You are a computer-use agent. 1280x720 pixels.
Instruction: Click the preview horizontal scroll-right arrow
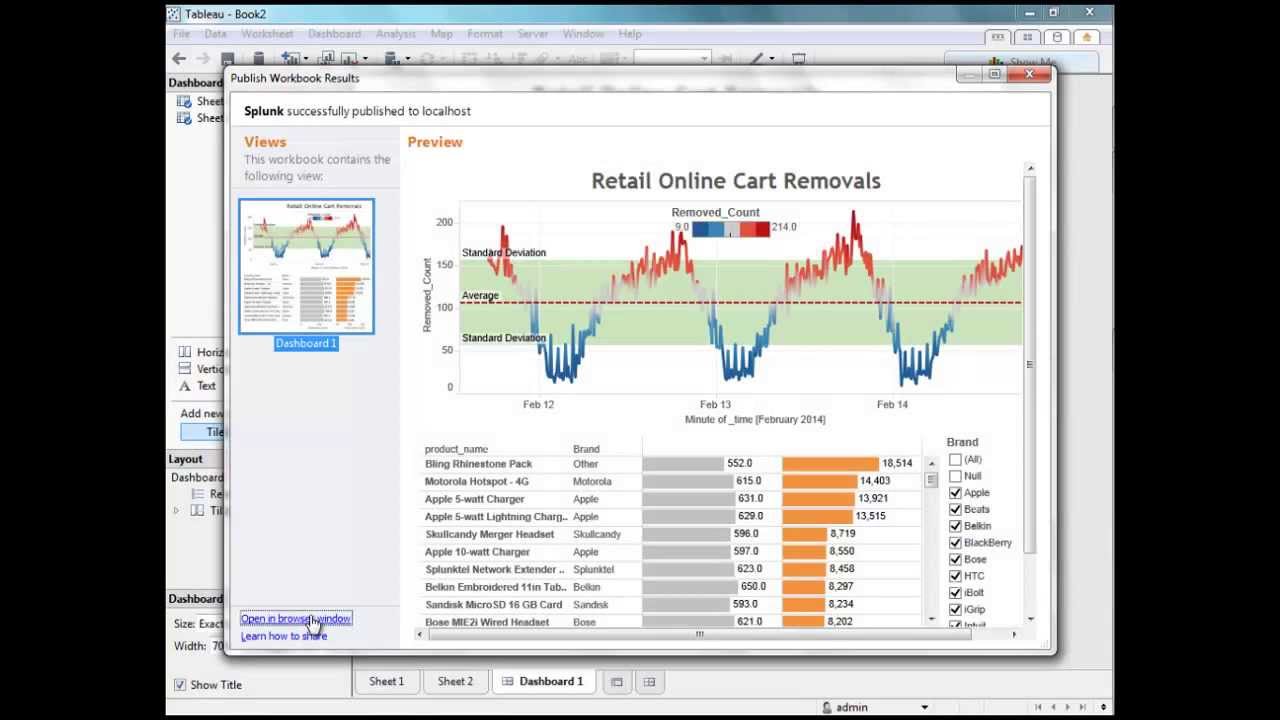click(1014, 634)
